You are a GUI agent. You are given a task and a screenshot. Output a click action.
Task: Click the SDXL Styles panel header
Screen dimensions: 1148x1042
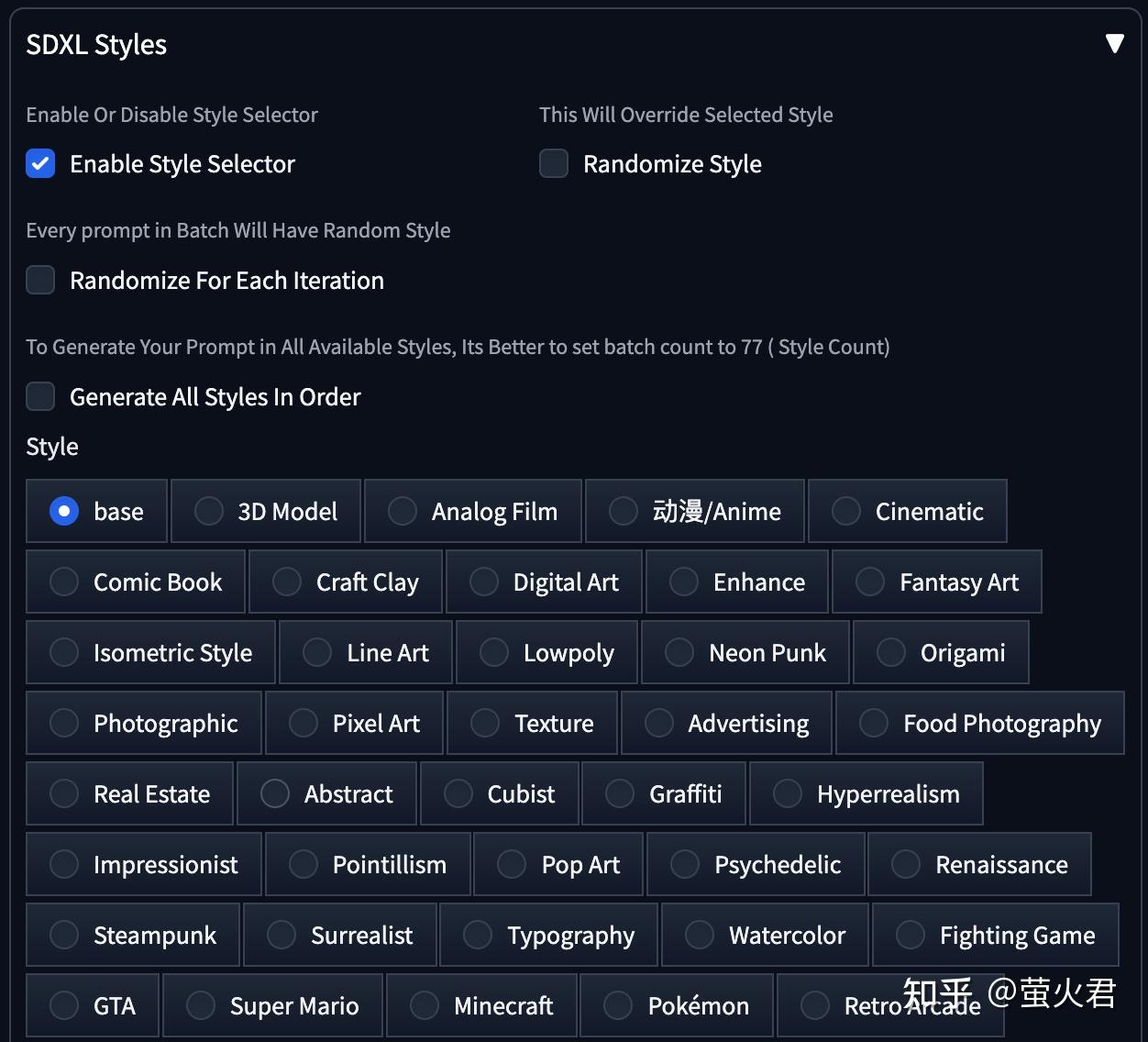pos(96,44)
